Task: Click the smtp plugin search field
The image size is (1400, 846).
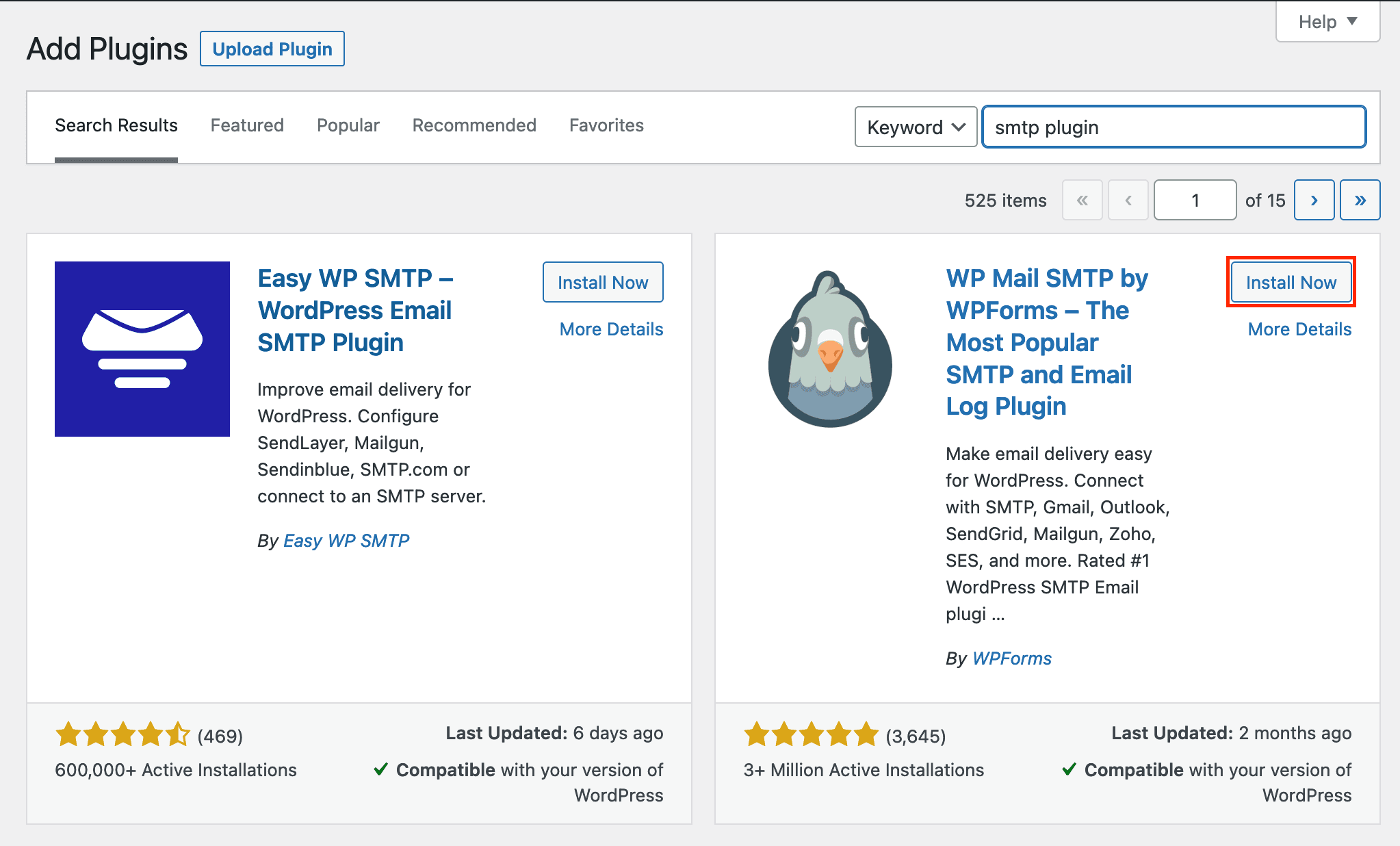Action: (x=1174, y=127)
